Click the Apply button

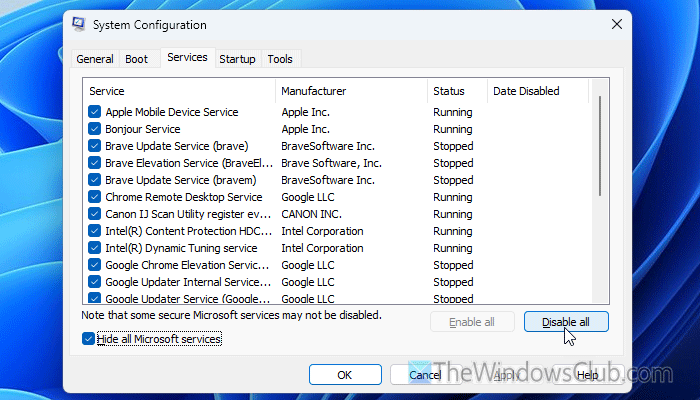click(506, 375)
